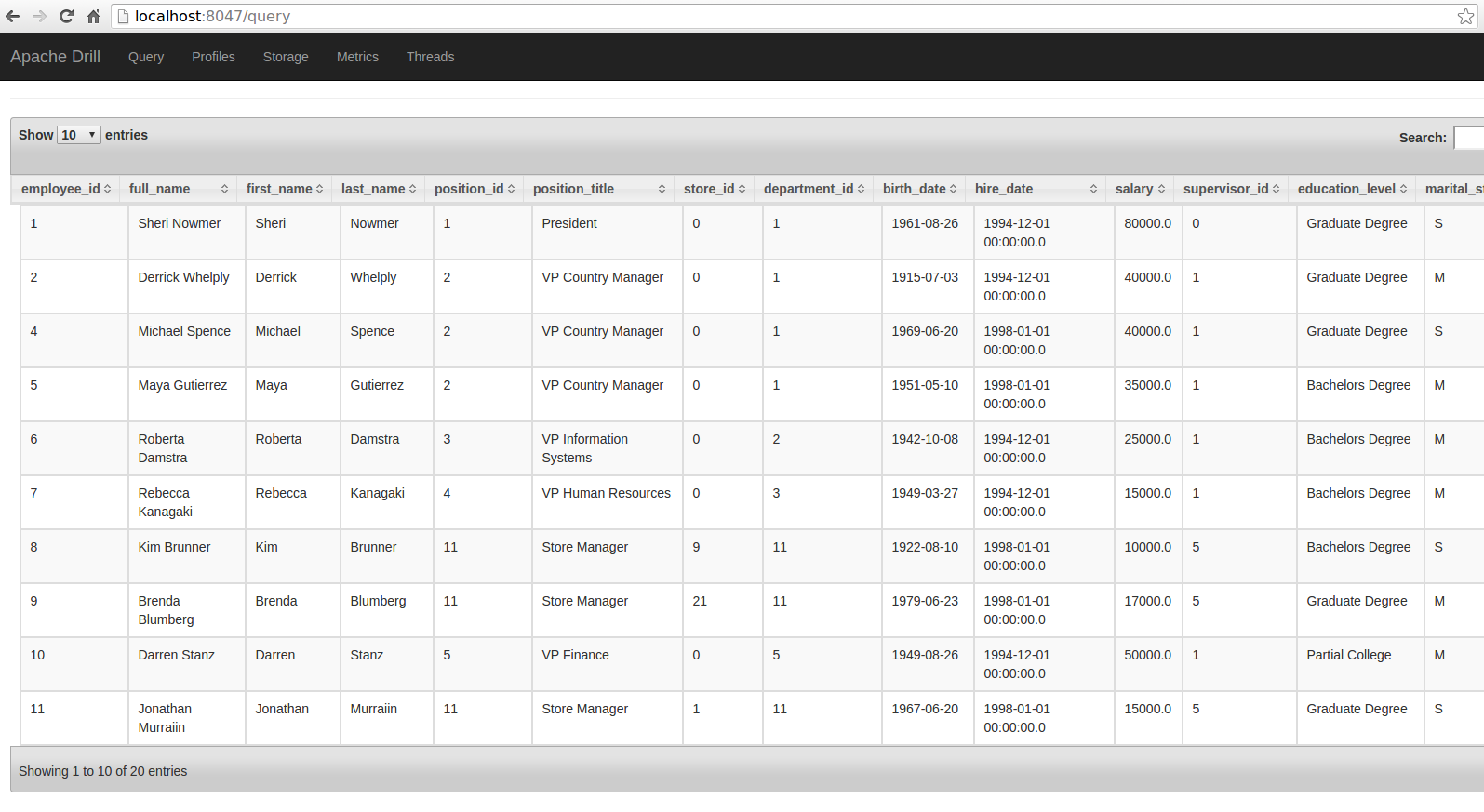This screenshot has height=812, width=1484.
Task: Sort by the position_id column
Action: tap(474, 189)
